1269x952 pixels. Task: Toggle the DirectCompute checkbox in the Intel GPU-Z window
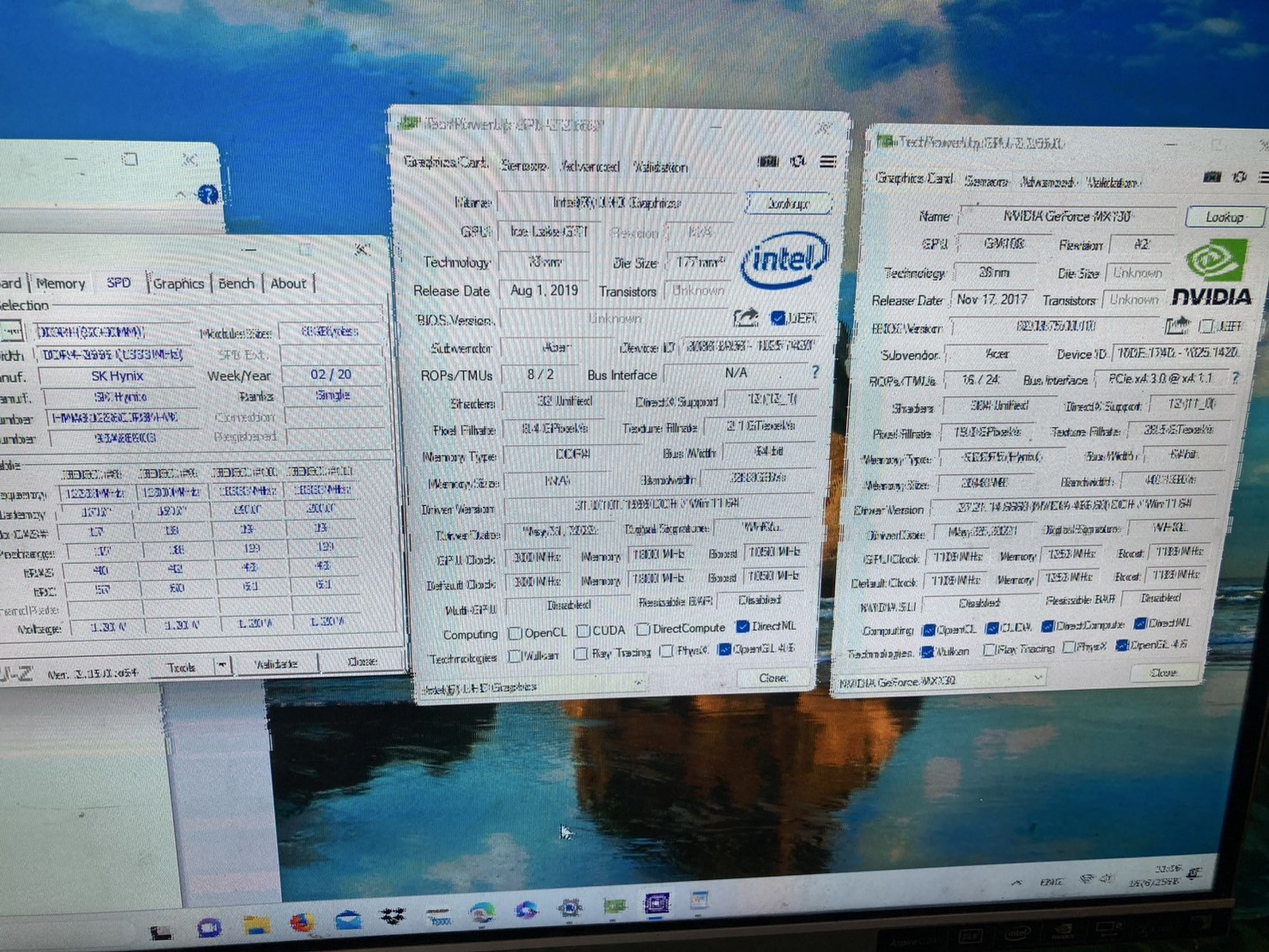point(644,629)
